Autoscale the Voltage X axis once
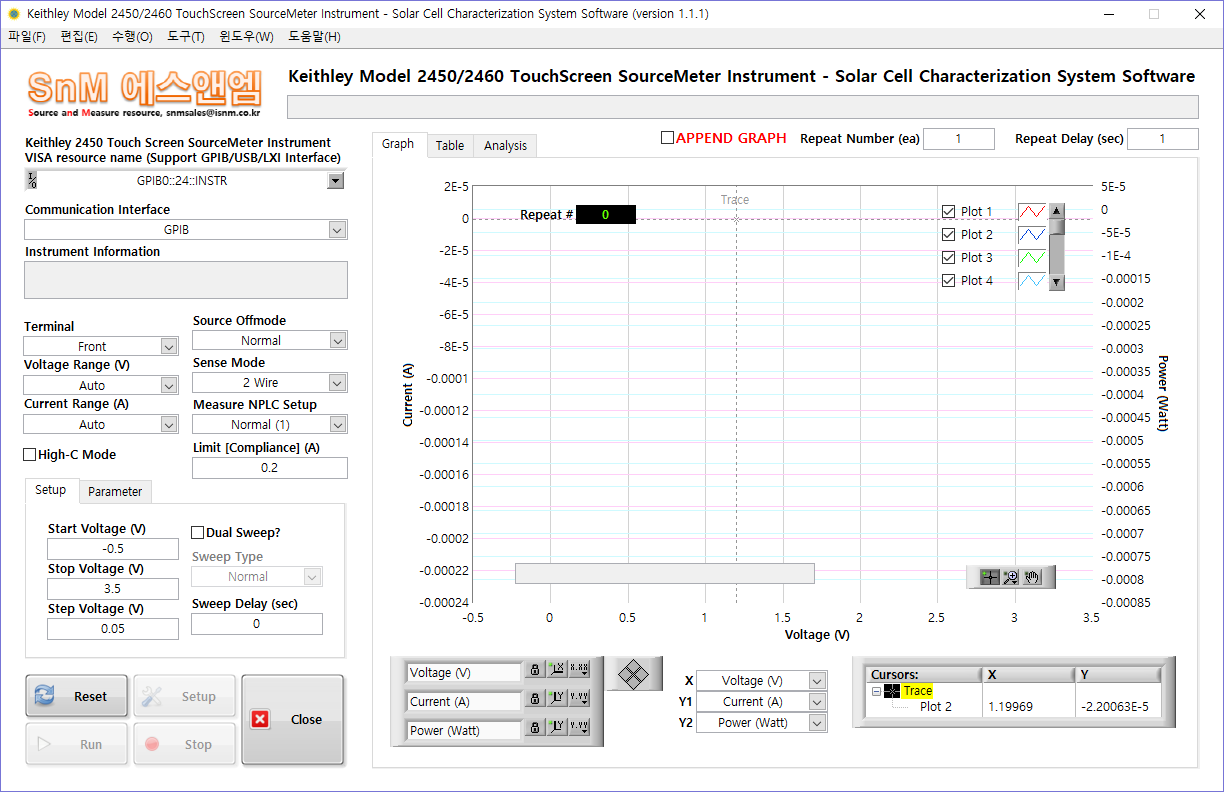This screenshot has width=1224, height=792. [x=557, y=670]
